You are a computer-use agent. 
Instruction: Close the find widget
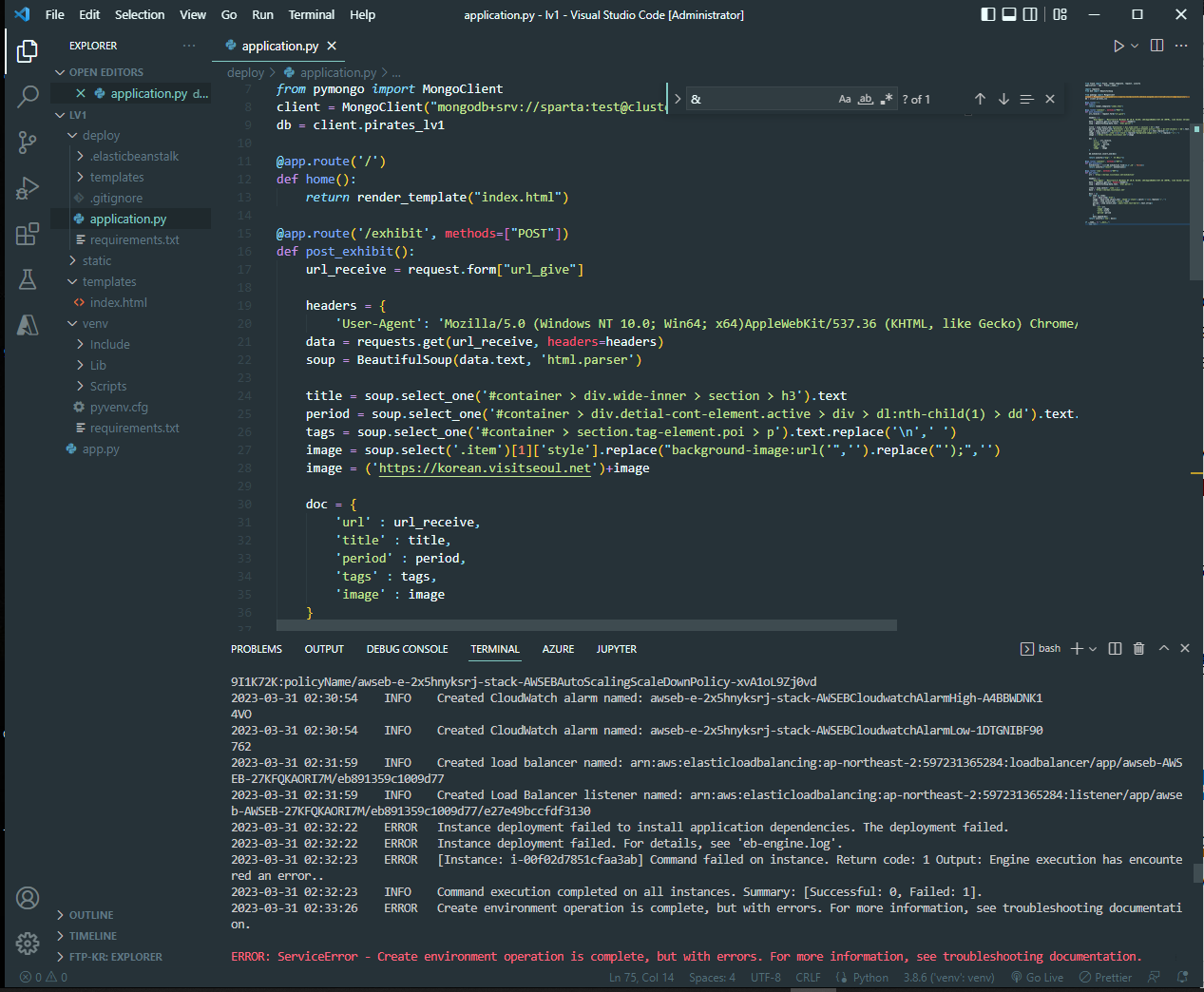pyautogui.click(x=1050, y=99)
